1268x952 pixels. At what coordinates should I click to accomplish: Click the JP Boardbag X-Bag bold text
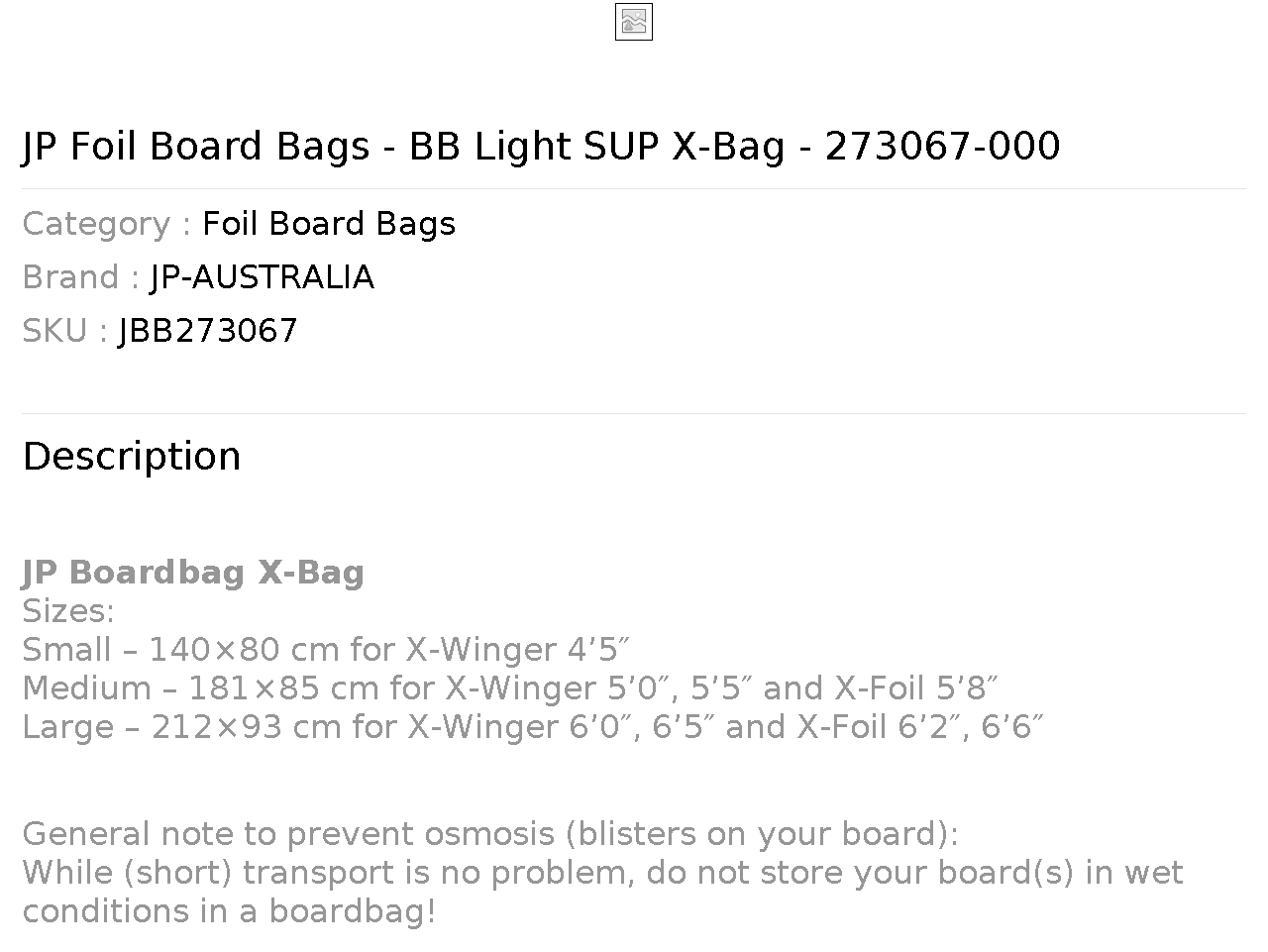point(193,573)
